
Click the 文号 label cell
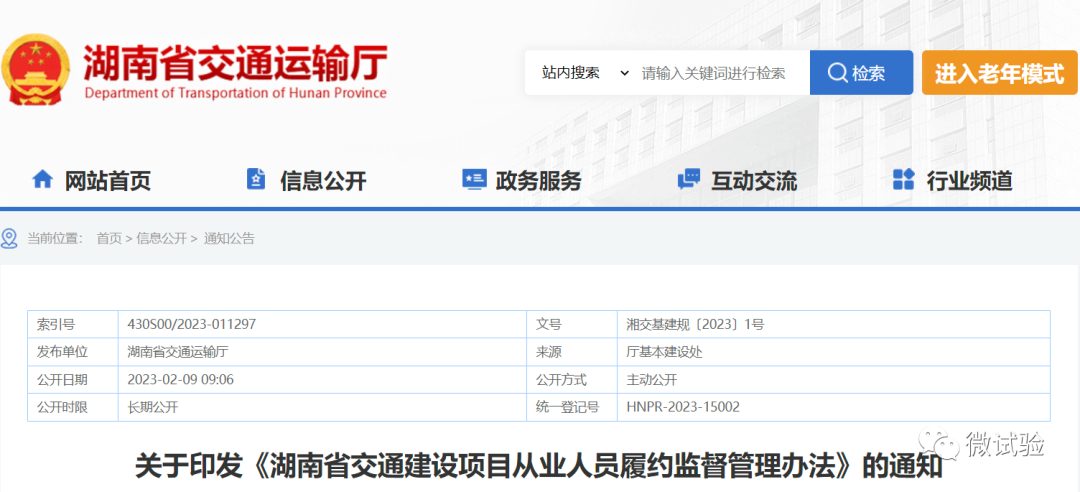coord(571,325)
